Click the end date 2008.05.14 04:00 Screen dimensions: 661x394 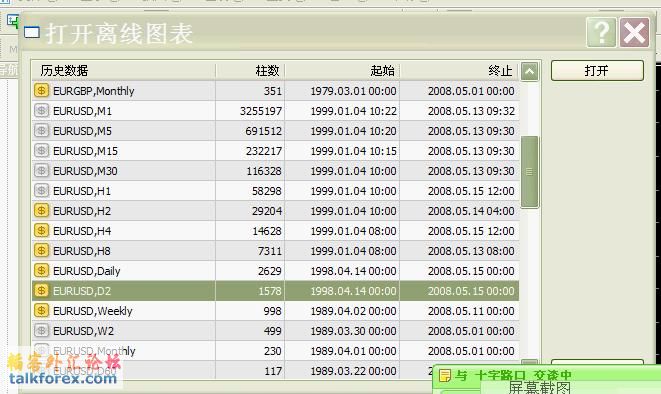coord(471,211)
